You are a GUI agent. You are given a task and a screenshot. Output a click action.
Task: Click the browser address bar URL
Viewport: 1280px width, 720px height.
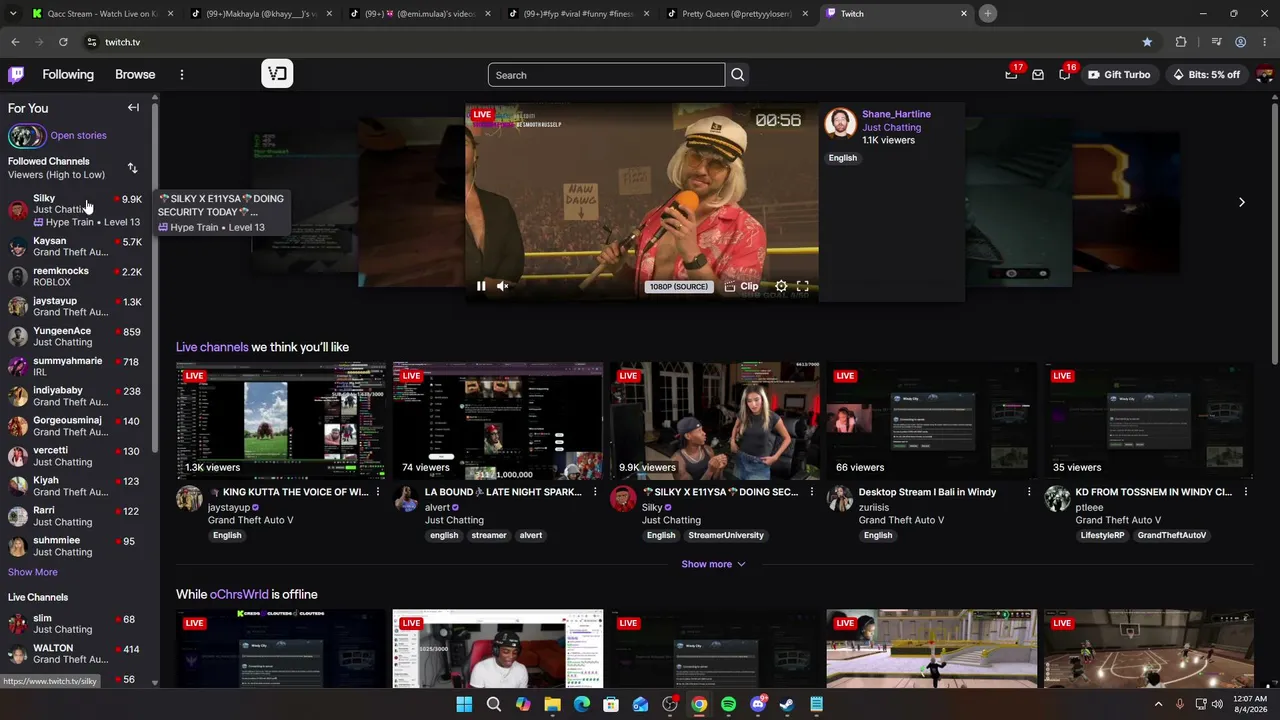[x=122, y=42]
